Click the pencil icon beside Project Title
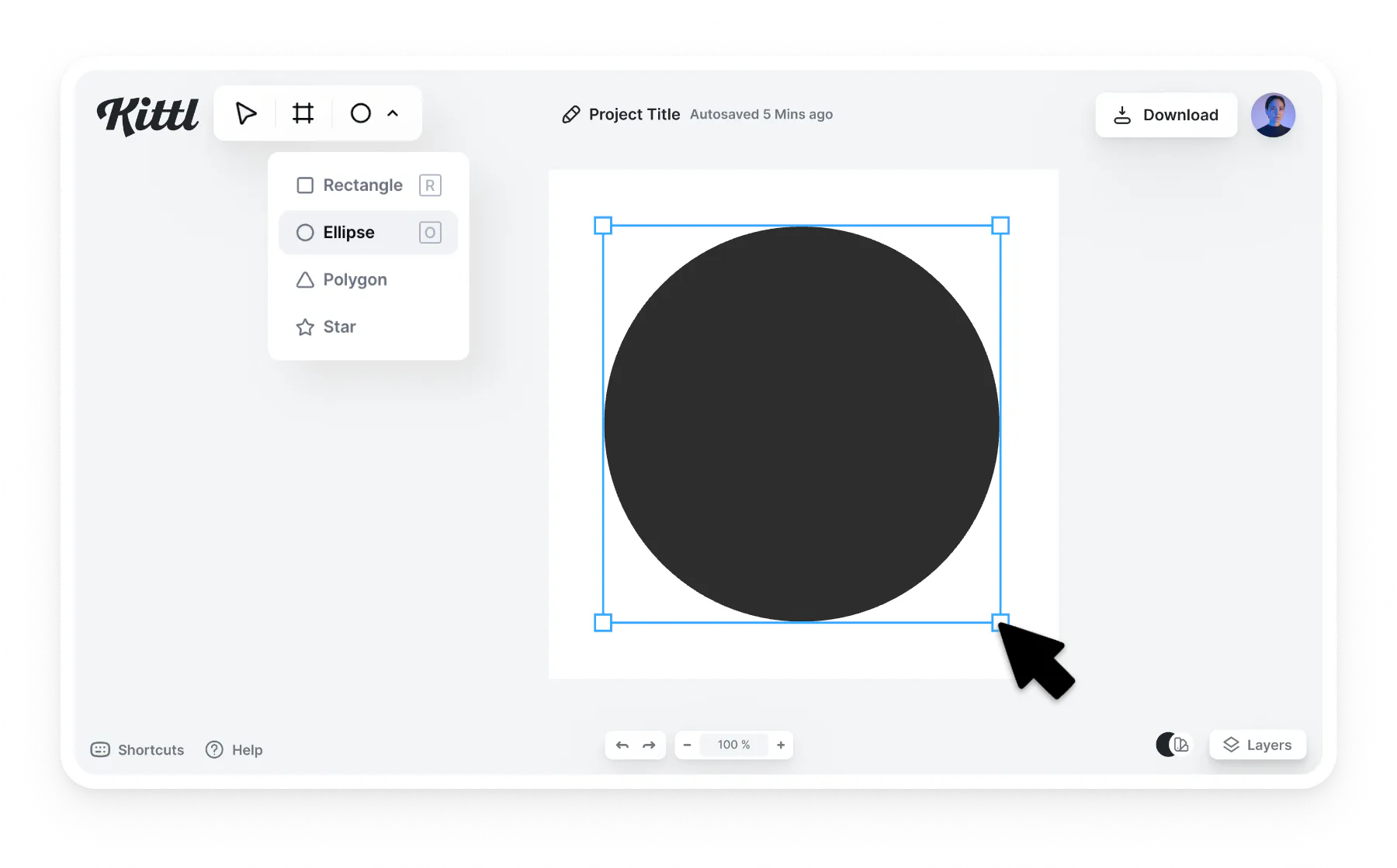The width and height of the screenshot is (1397, 868). coord(571,114)
